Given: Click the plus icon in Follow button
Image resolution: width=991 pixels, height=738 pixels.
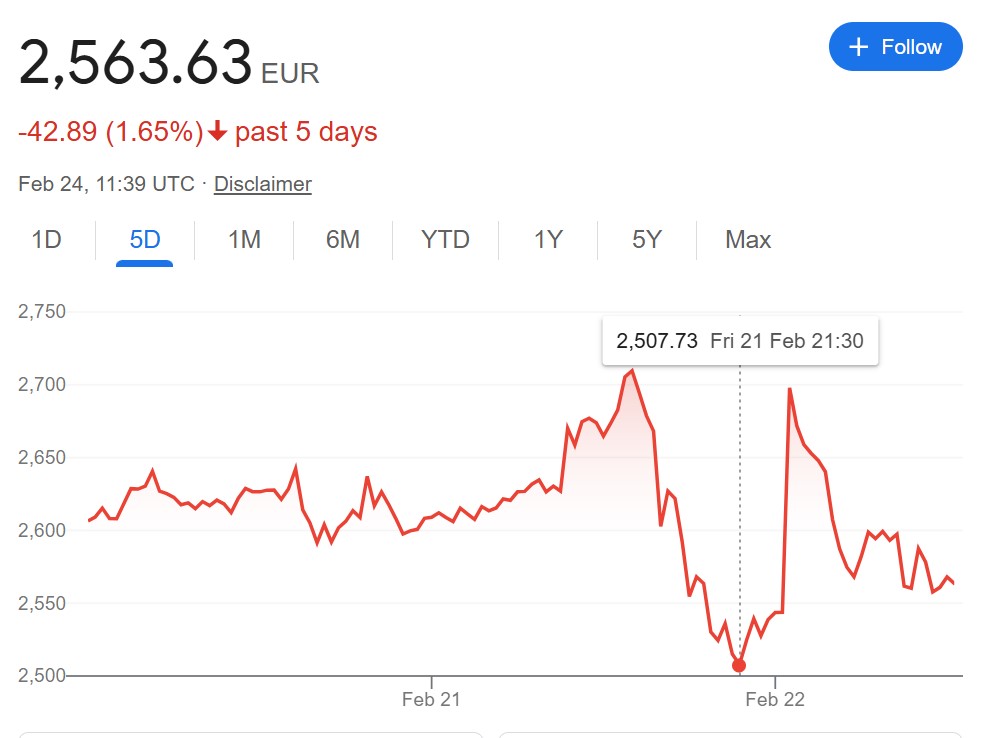Looking at the screenshot, I should coord(858,46).
